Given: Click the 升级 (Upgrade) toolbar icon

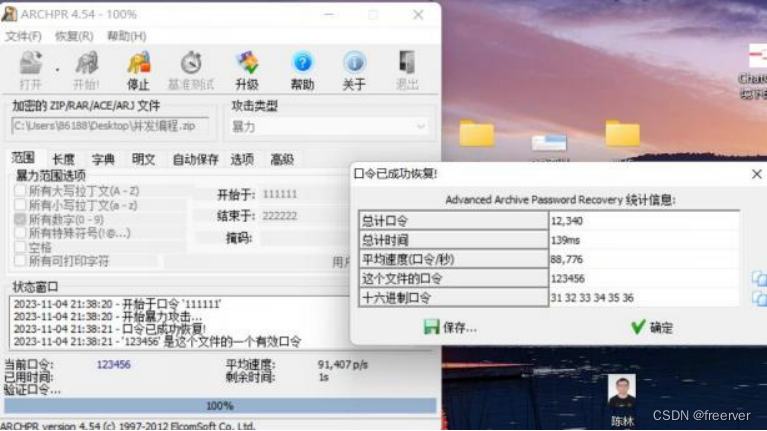Looking at the screenshot, I should coord(247,70).
